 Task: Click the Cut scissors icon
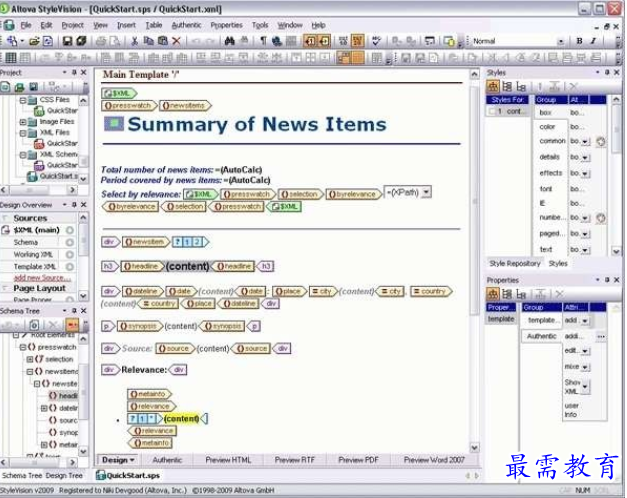point(134,41)
